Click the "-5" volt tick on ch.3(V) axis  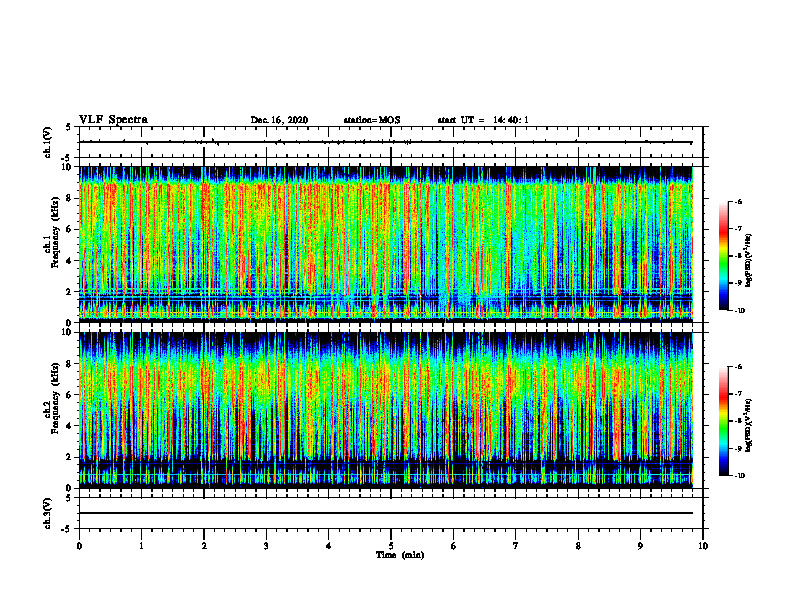coord(67,529)
